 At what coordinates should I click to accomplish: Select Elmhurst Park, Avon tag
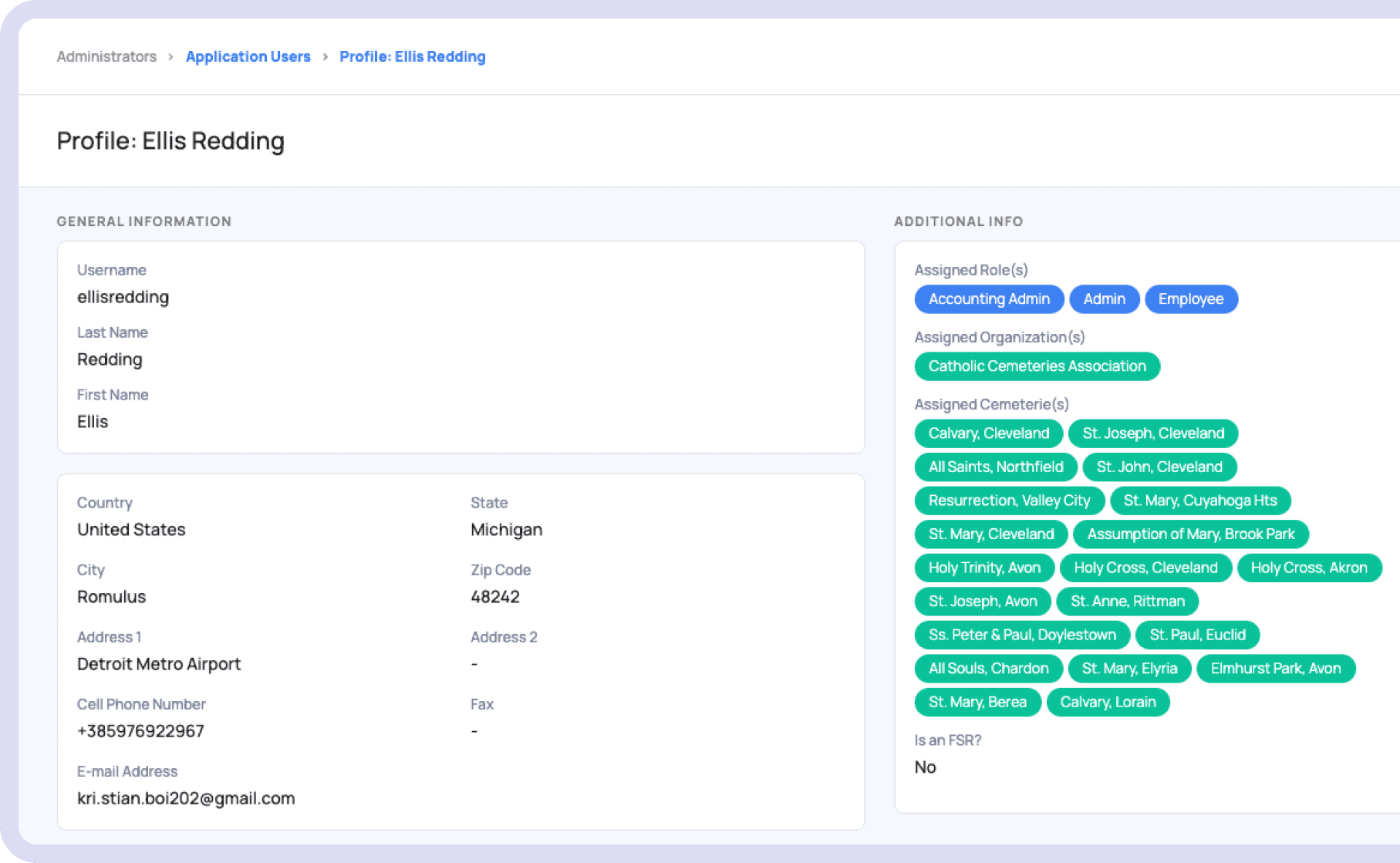click(1276, 669)
